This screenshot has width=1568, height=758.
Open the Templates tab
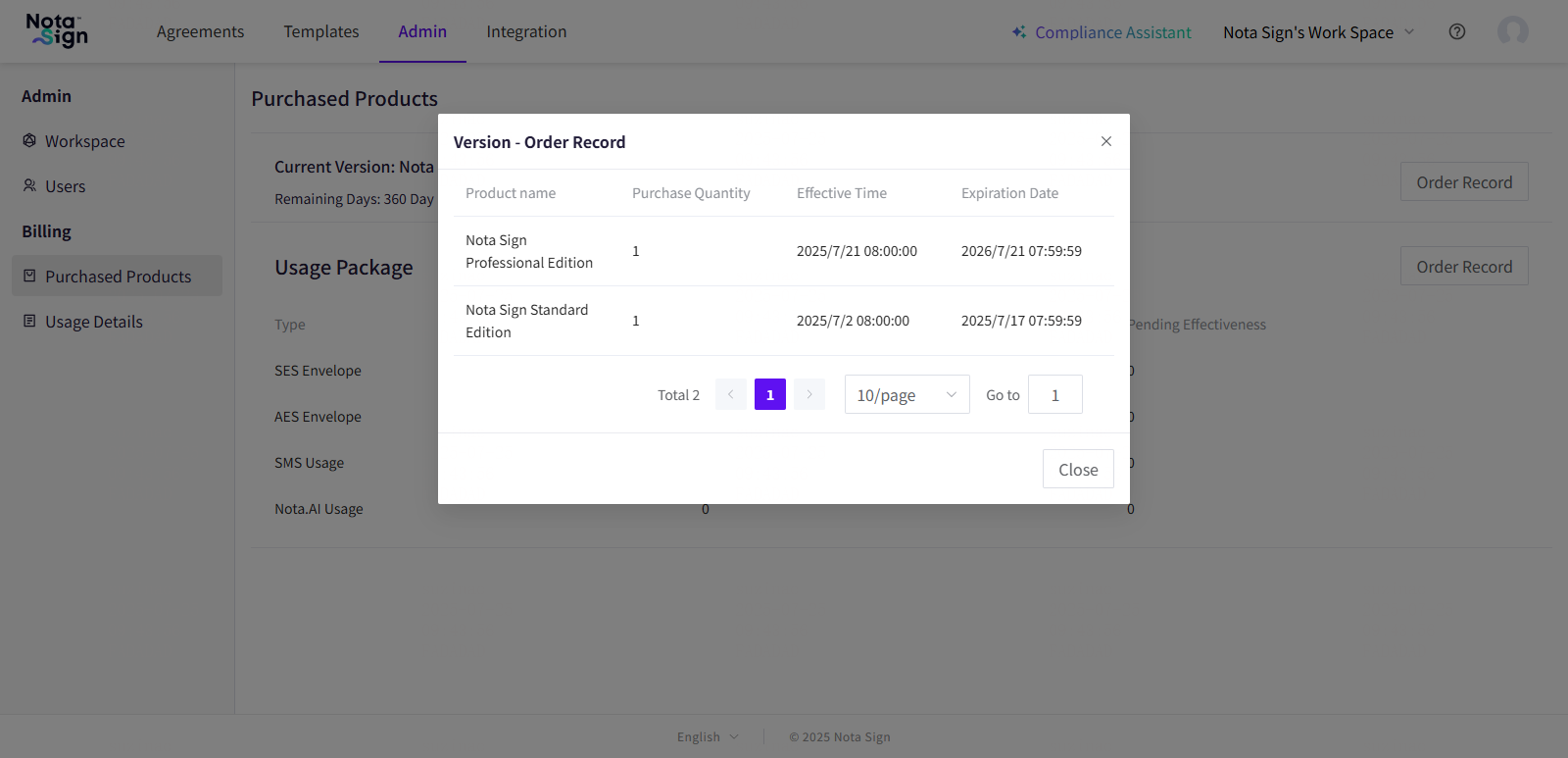click(321, 31)
